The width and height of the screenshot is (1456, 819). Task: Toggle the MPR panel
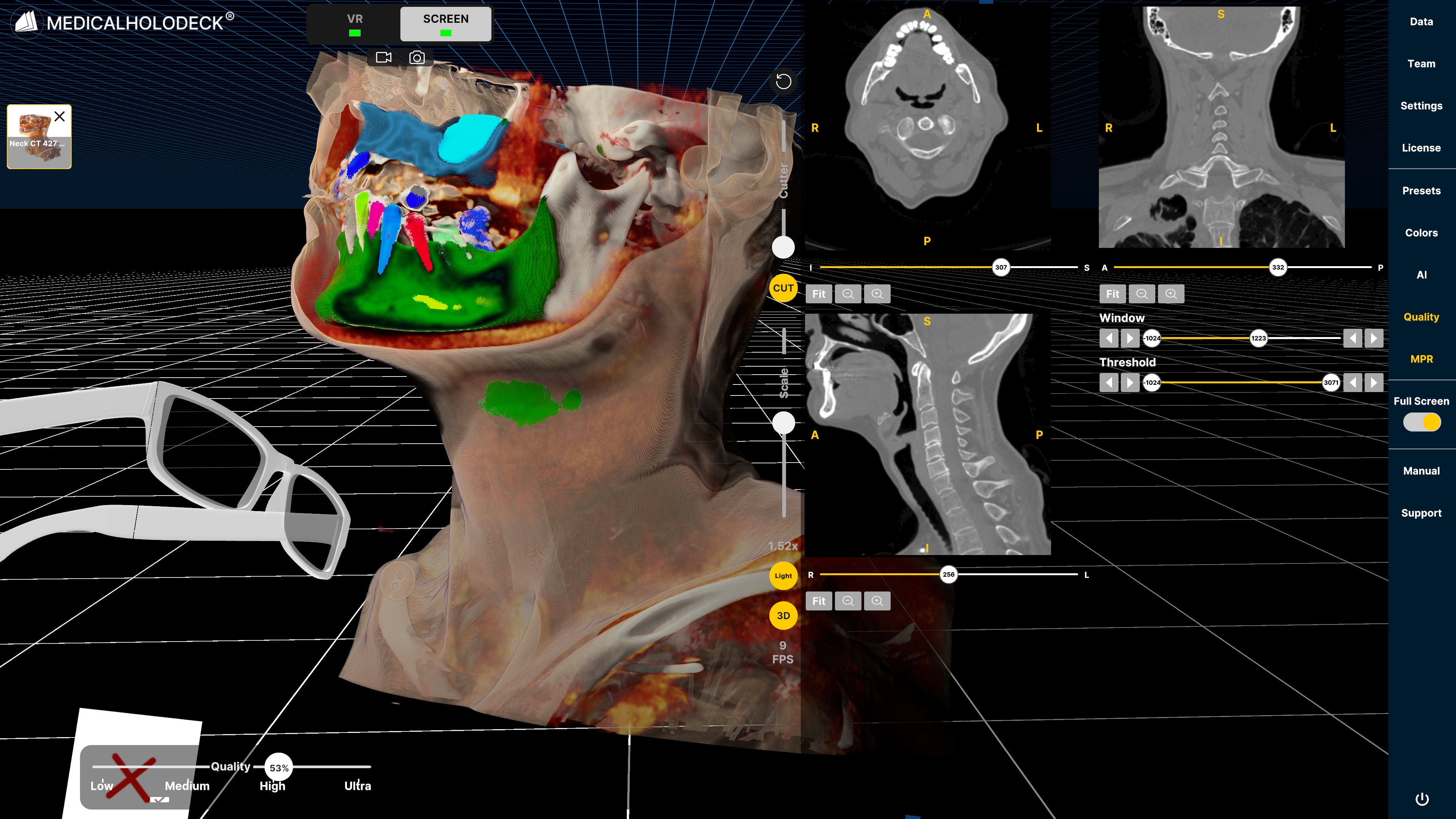click(x=1421, y=359)
